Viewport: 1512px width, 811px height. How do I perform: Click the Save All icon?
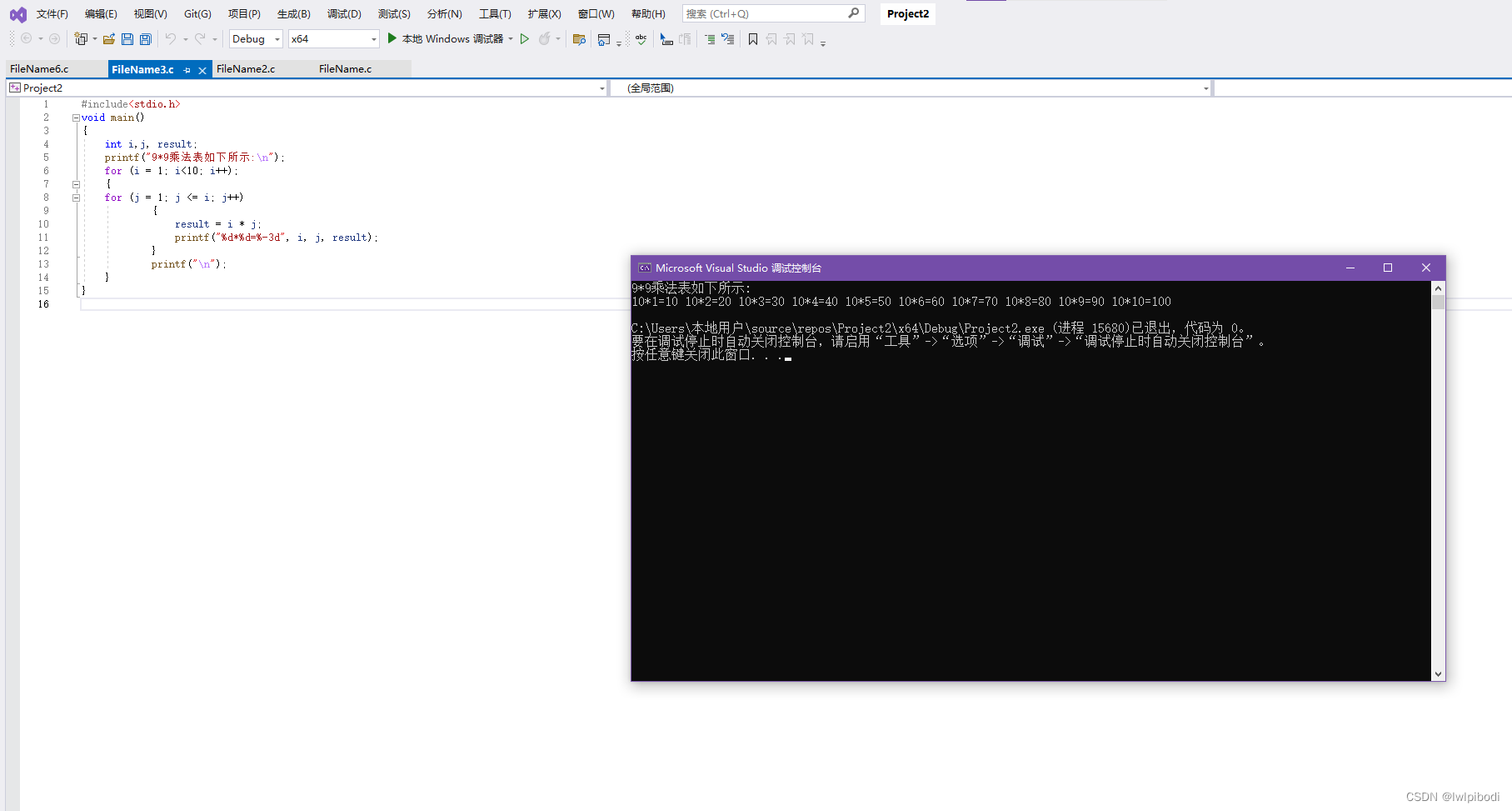(146, 39)
